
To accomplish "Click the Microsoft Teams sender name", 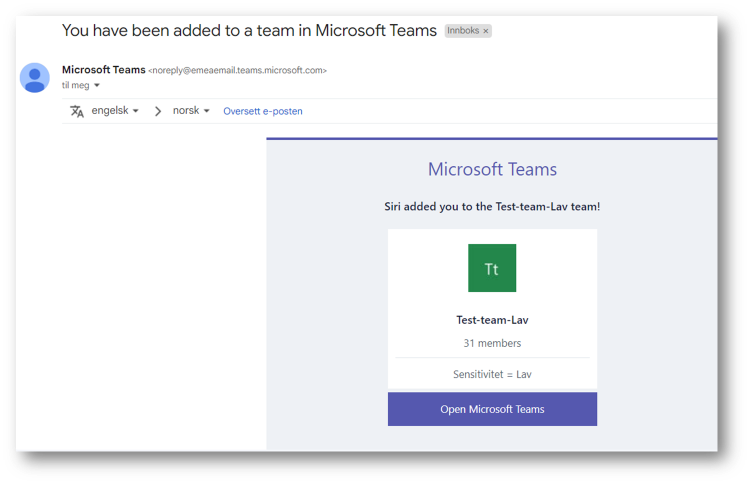I will [x=103, y=70].
